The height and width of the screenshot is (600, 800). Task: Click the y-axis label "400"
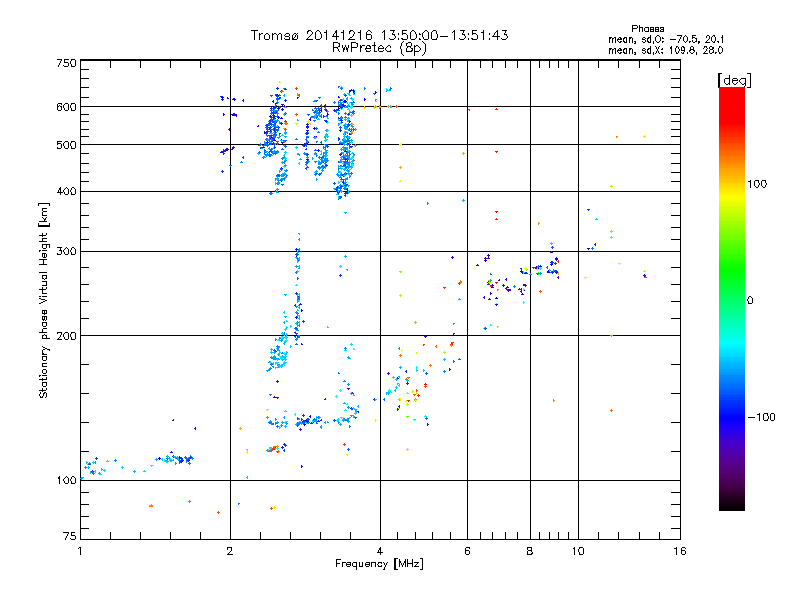[x=66, y=191]
